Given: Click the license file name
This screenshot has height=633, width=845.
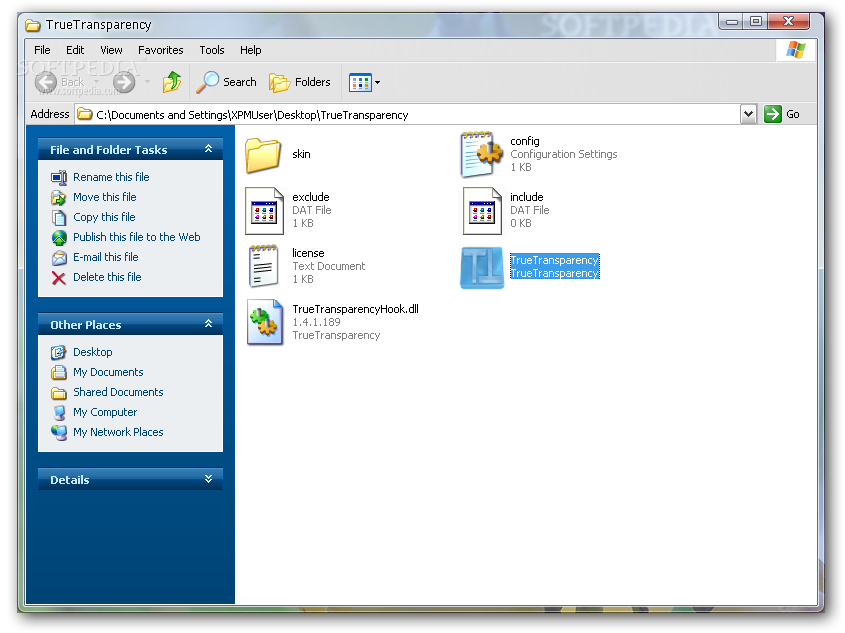Looking at the screenshot, I should (x=308, y=253).
